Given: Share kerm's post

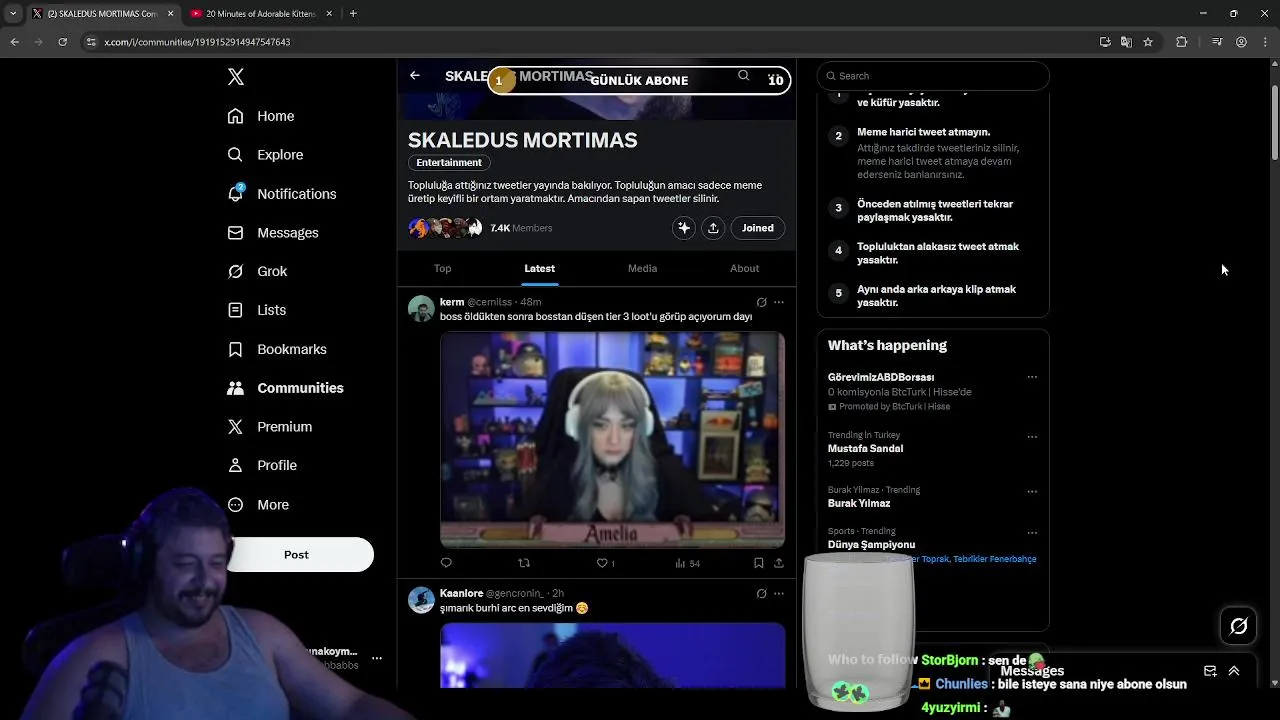Looking at the screenshot, I should click(x=779, y=563).
